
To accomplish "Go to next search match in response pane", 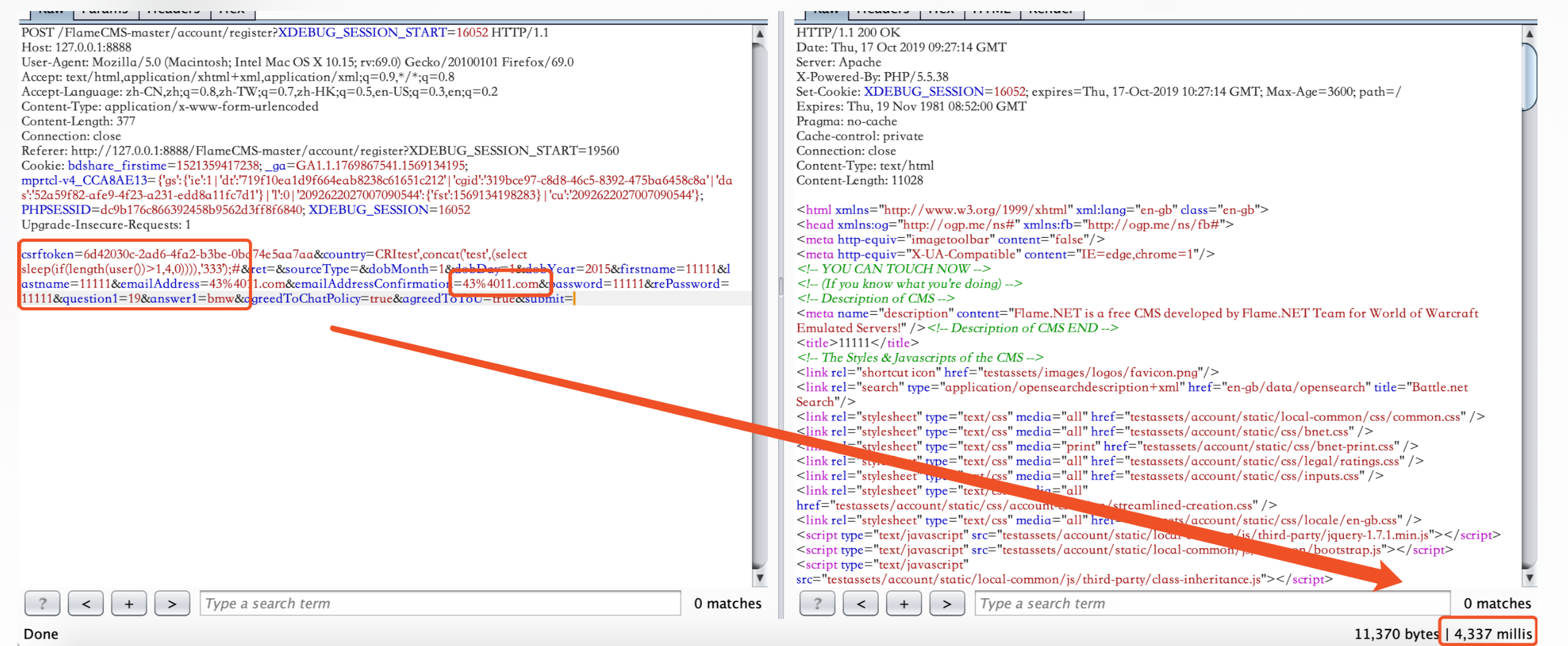I will tap(947, 603).
